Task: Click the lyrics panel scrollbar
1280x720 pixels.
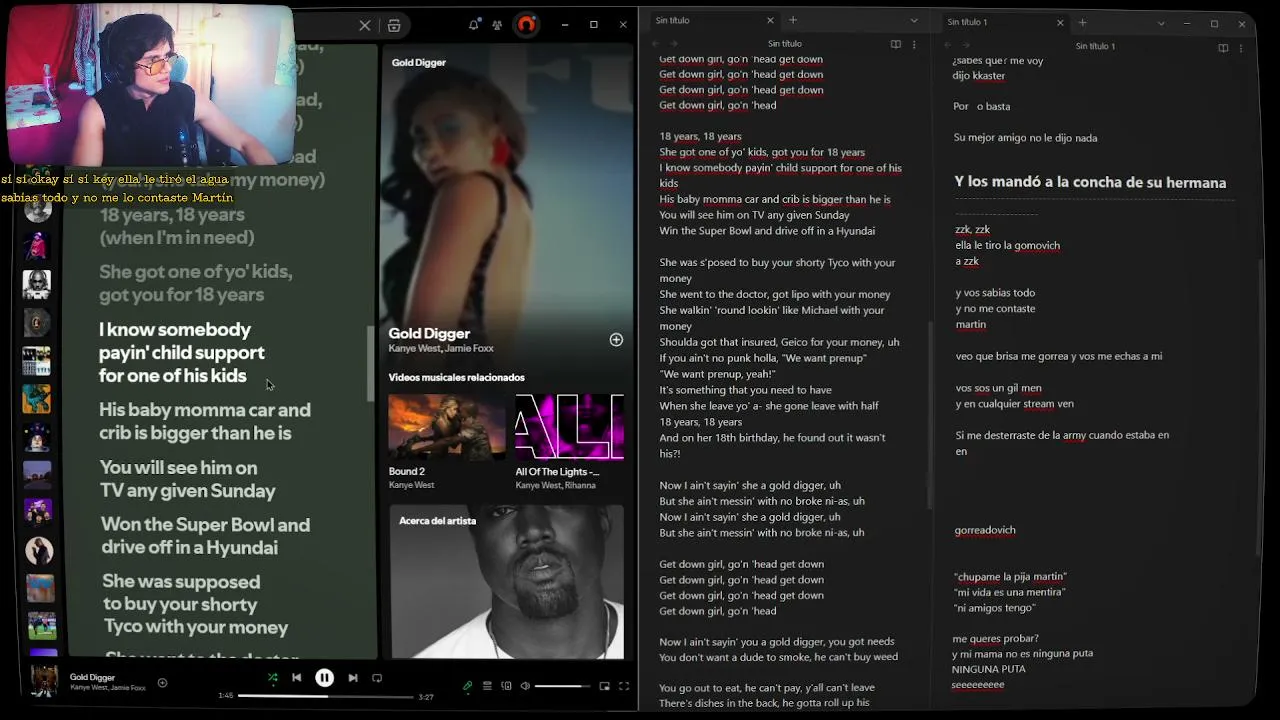Action: [371, 365]
